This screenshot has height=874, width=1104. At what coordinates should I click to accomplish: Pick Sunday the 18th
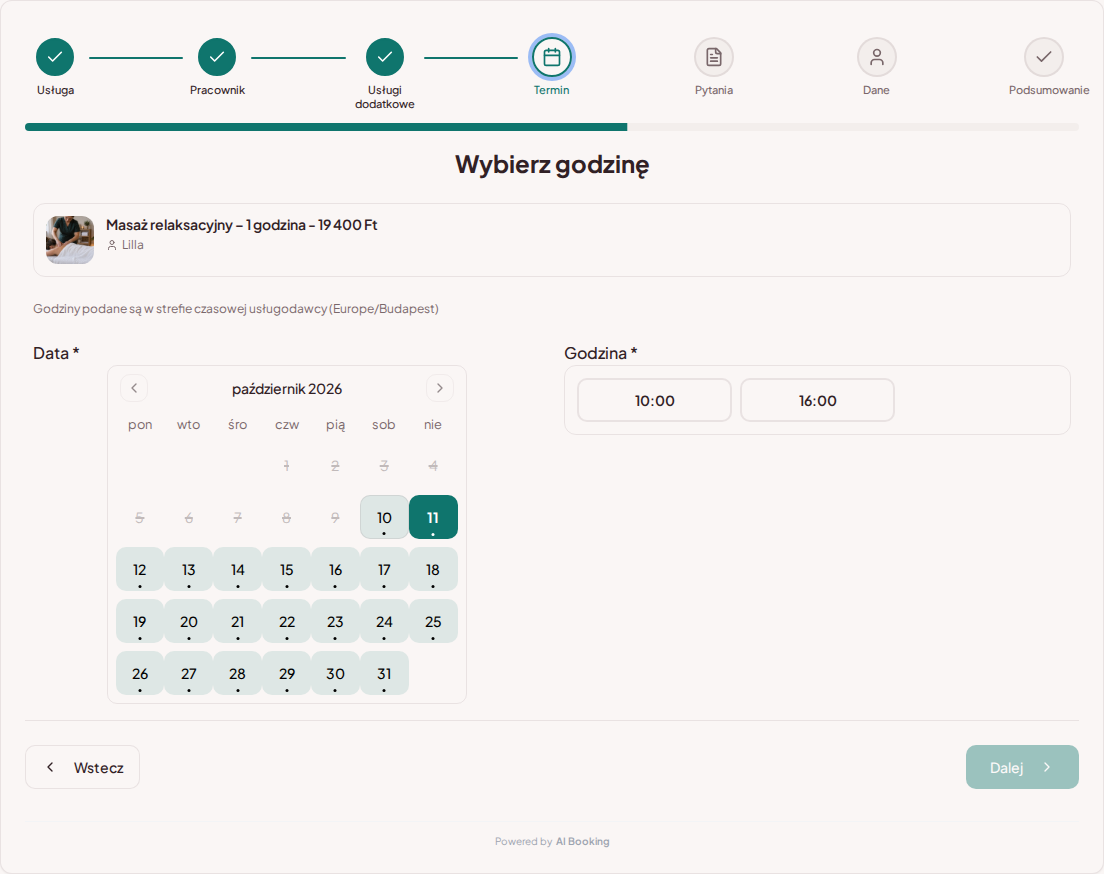click(x=433, y=570)
